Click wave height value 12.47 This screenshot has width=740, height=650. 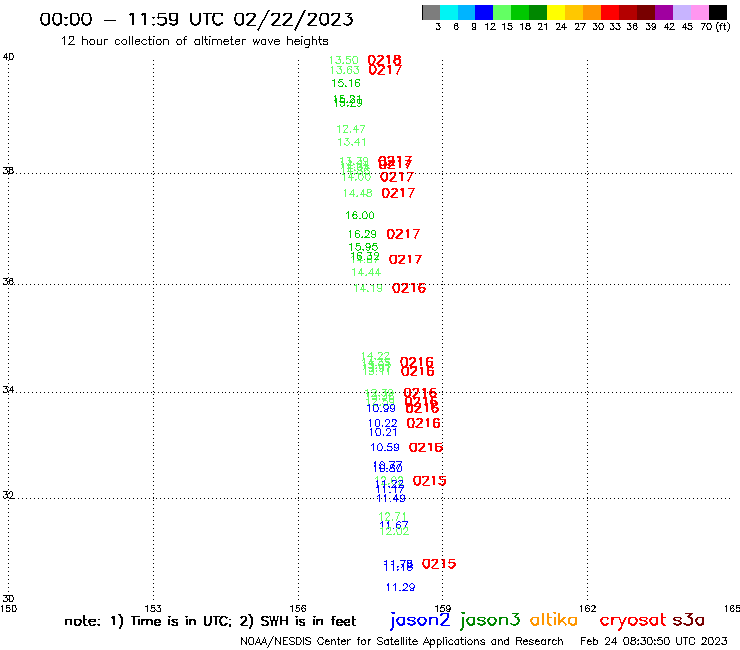[351, 129]
